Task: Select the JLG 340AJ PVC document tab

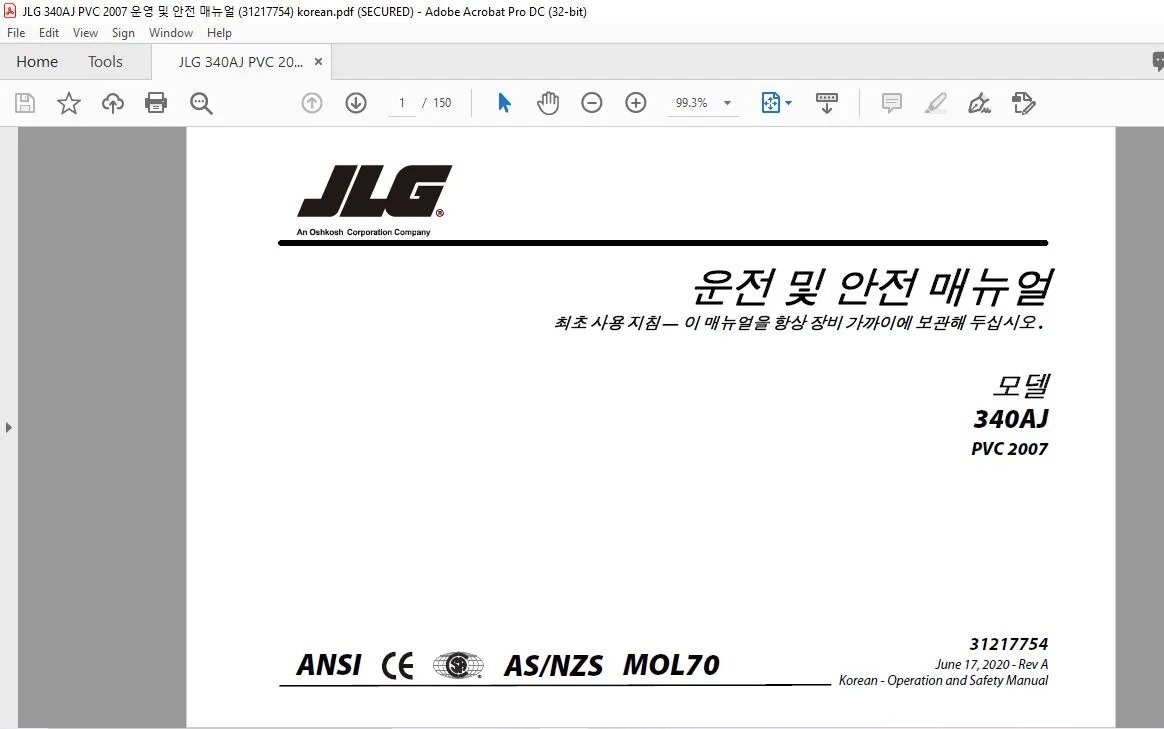Action: pyautogui.click(x=241, y=62)
